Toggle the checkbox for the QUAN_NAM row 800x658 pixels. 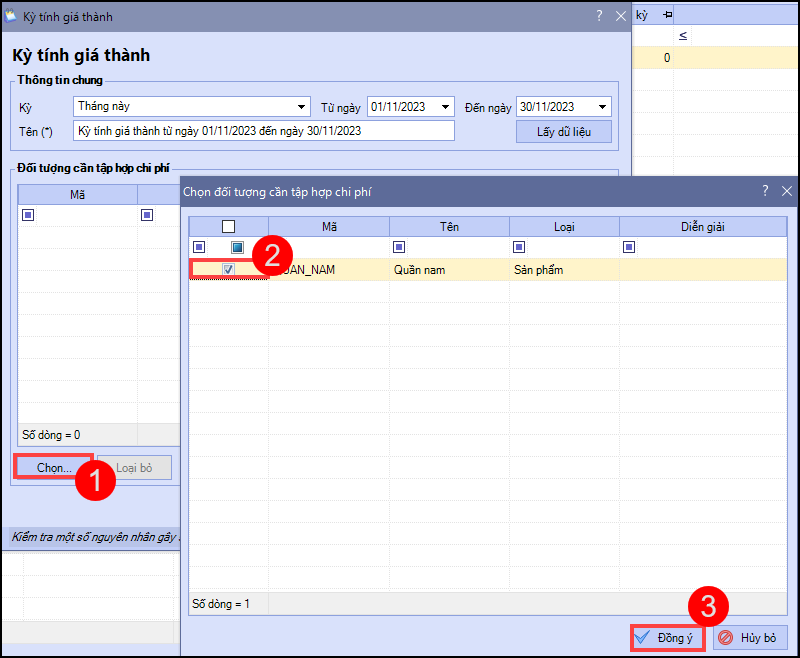[x=229, y=270]
